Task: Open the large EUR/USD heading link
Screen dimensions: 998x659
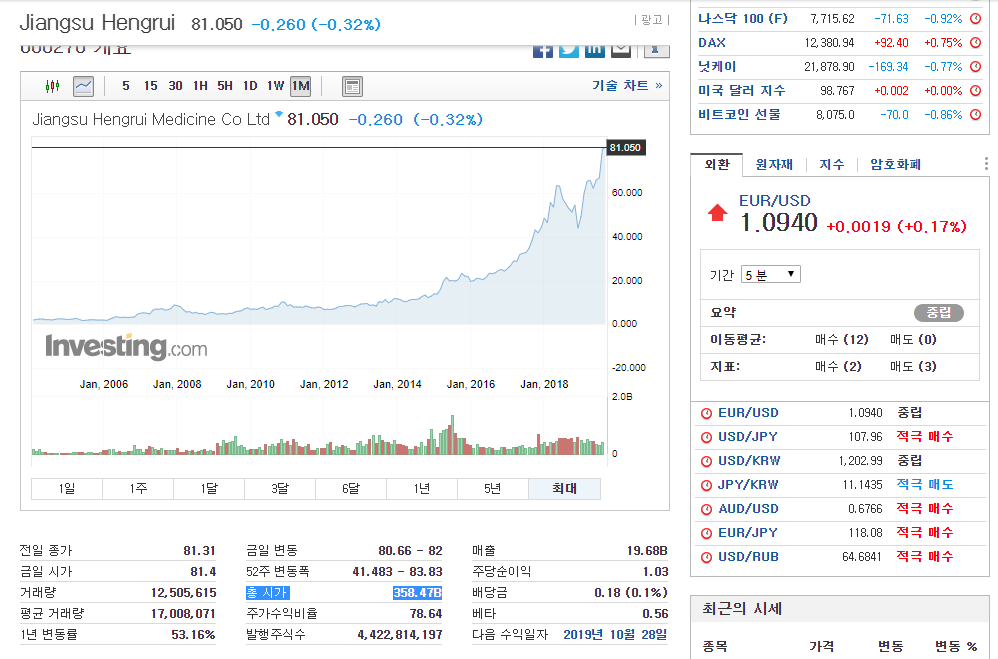Action: tap(775, 201)
